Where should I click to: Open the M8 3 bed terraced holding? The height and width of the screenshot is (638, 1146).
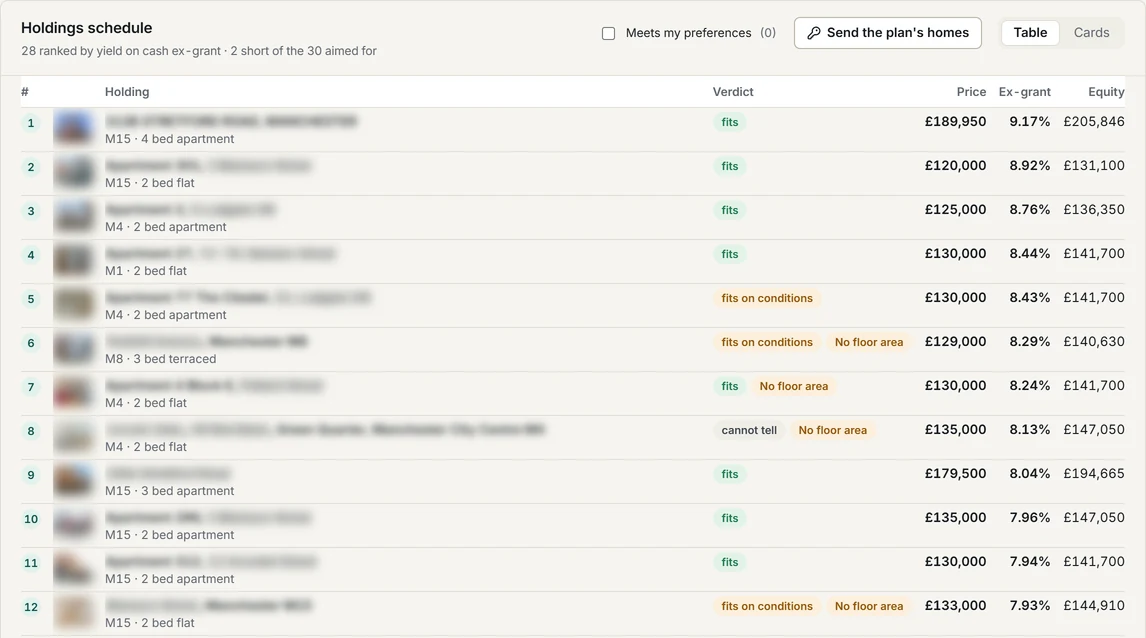206,350
